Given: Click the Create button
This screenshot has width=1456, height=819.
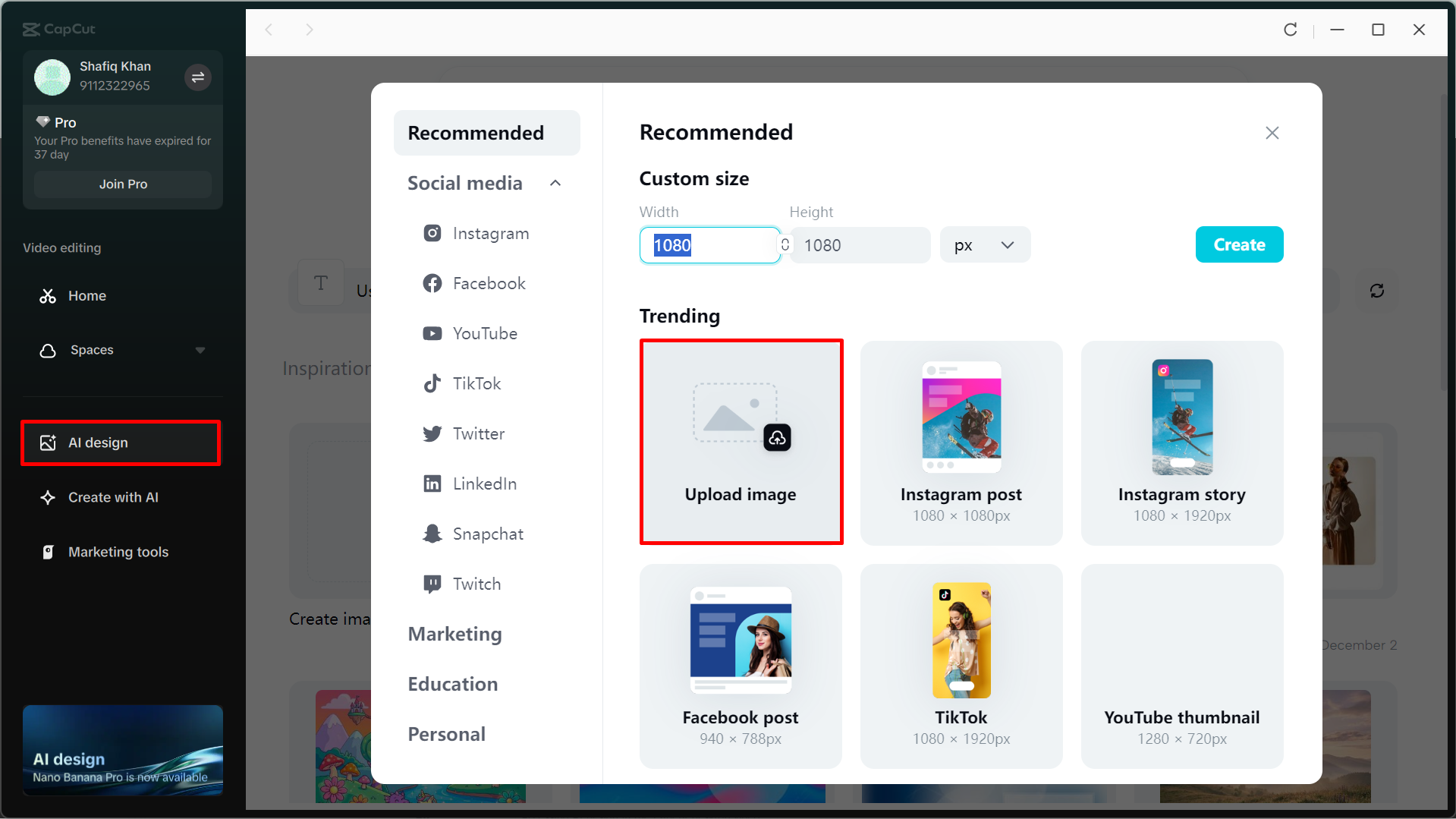Looking at the screenshot, I should click(x=1239, y=244).
